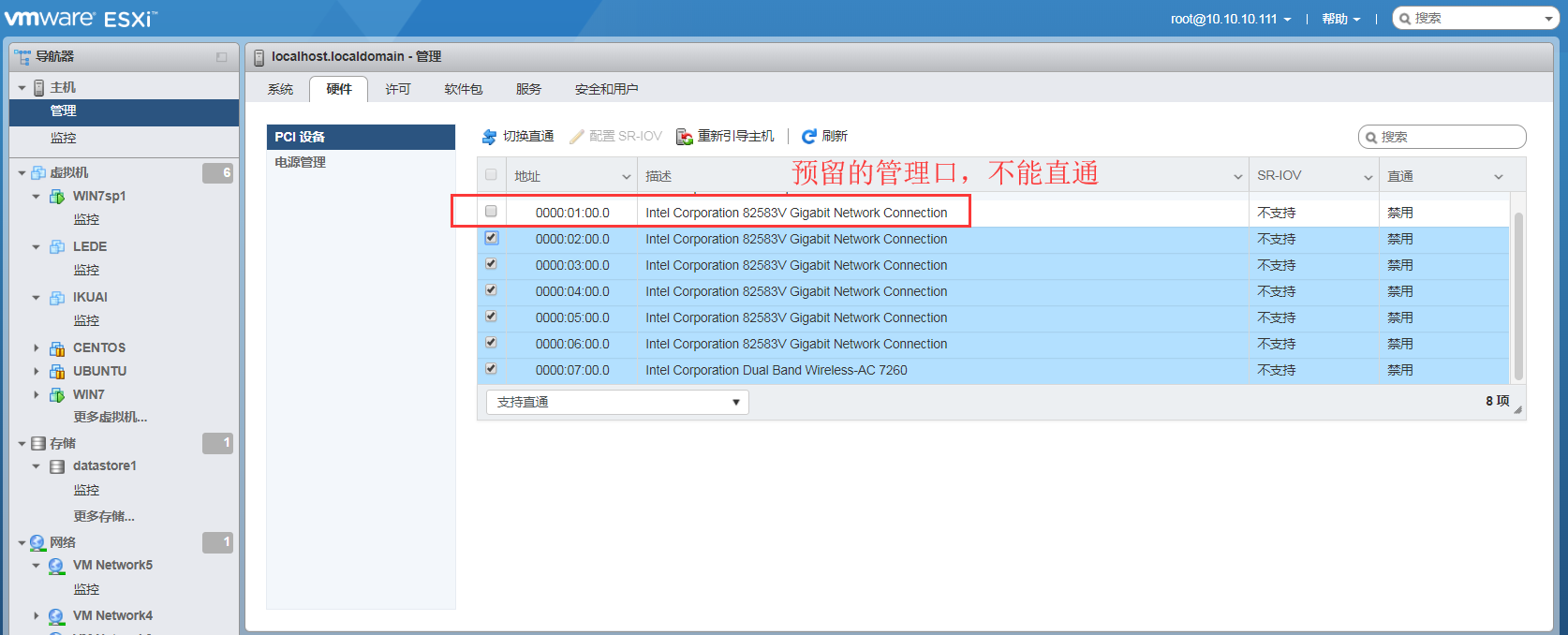Screen dimensions: 1568x635
Task: Open the Passthrough (直通) column dropdown arrow
Action: coord(1499,177)
